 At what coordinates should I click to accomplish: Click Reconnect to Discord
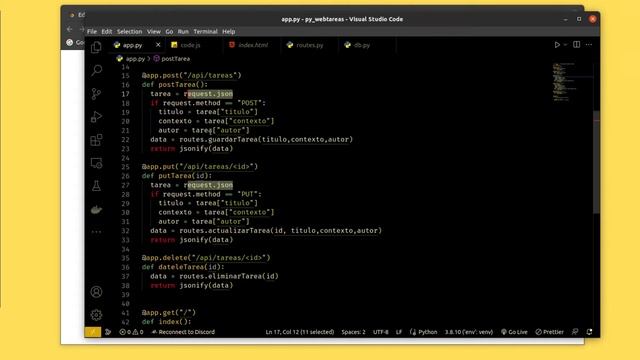(183, 332)
